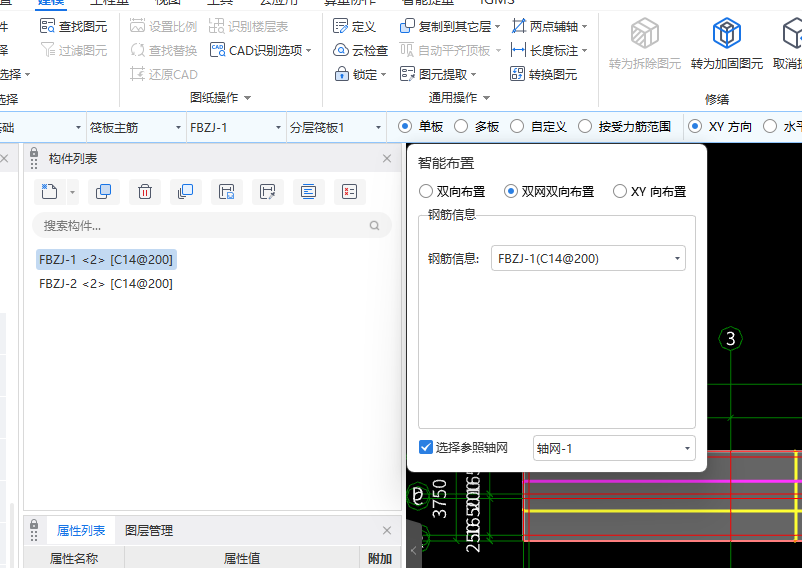
Task: Click the component archive save icon
Action: click(227, 192)
